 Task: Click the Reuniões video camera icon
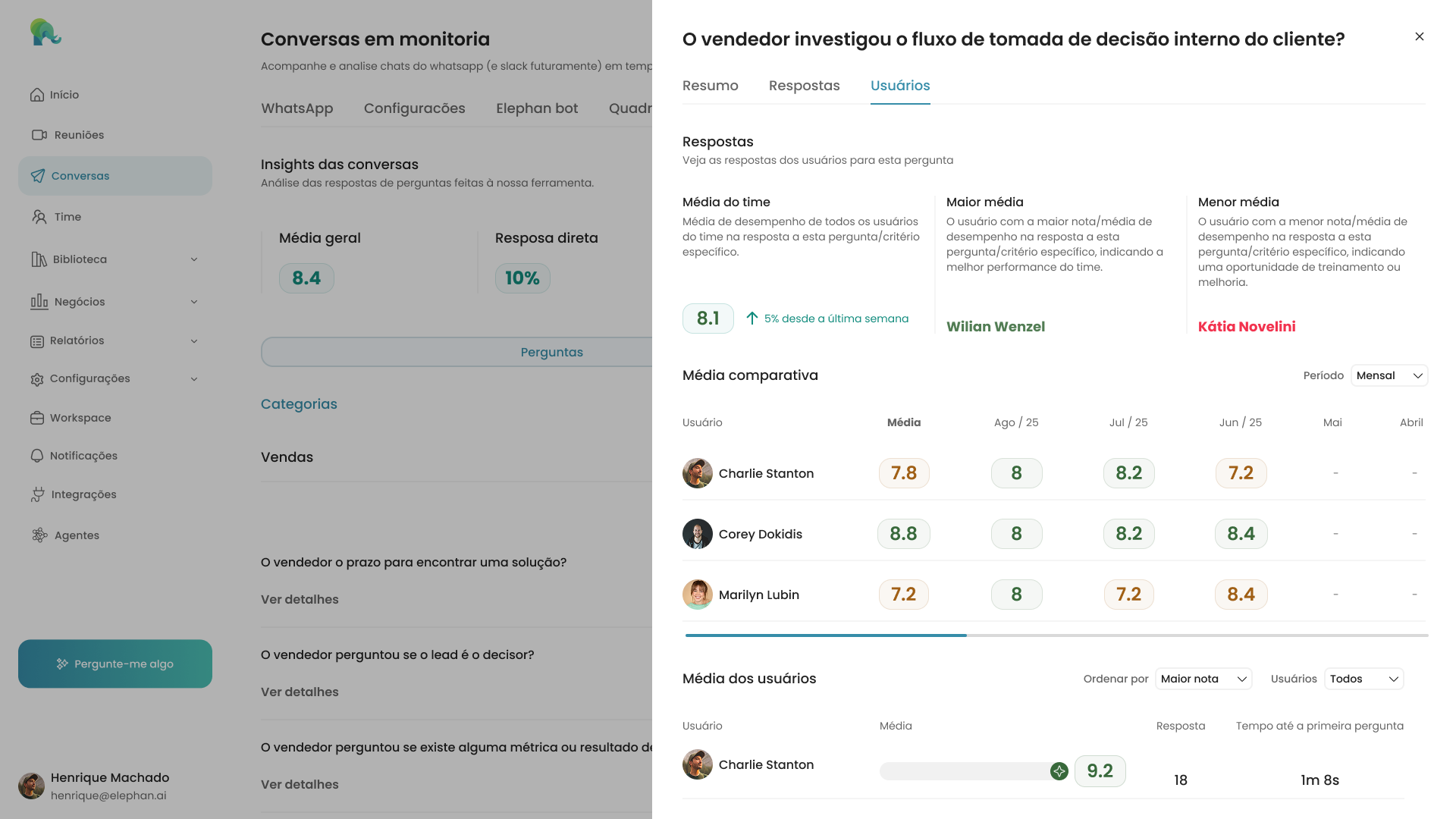tap(39, 135)
